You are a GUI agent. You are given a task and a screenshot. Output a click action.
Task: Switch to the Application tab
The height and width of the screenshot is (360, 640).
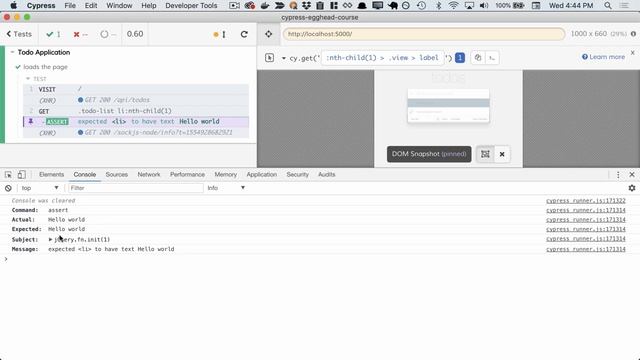click(262, 175)
